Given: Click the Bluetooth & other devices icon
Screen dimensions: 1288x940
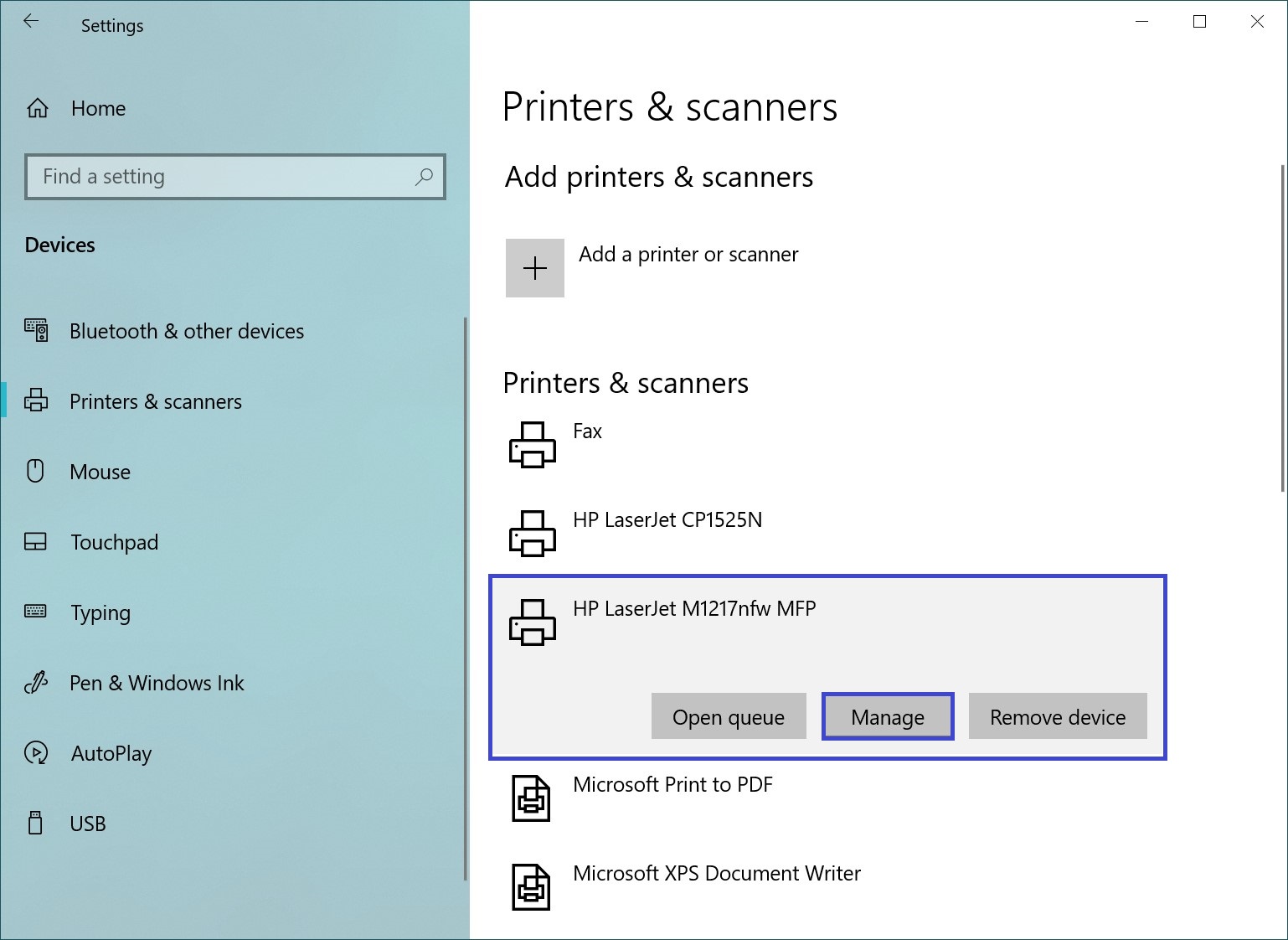Looking at the screenshot, I should [x=36, y=330].
